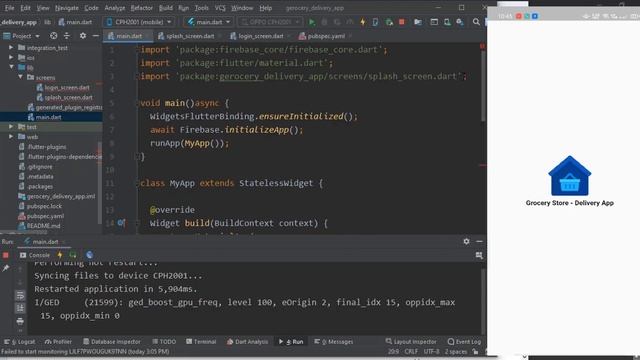The height and width of the screenshot is (360, 640).
Task: Open the Refactor menu
Action: pyautogui.click(x=141, y=8)
